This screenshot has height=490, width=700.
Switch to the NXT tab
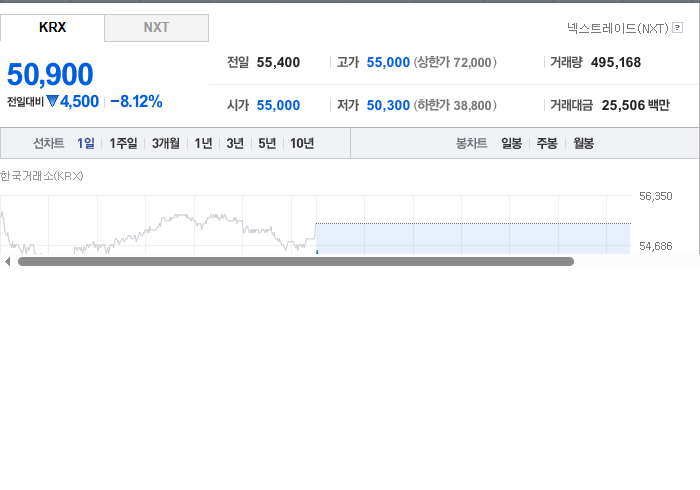point(156,28)
